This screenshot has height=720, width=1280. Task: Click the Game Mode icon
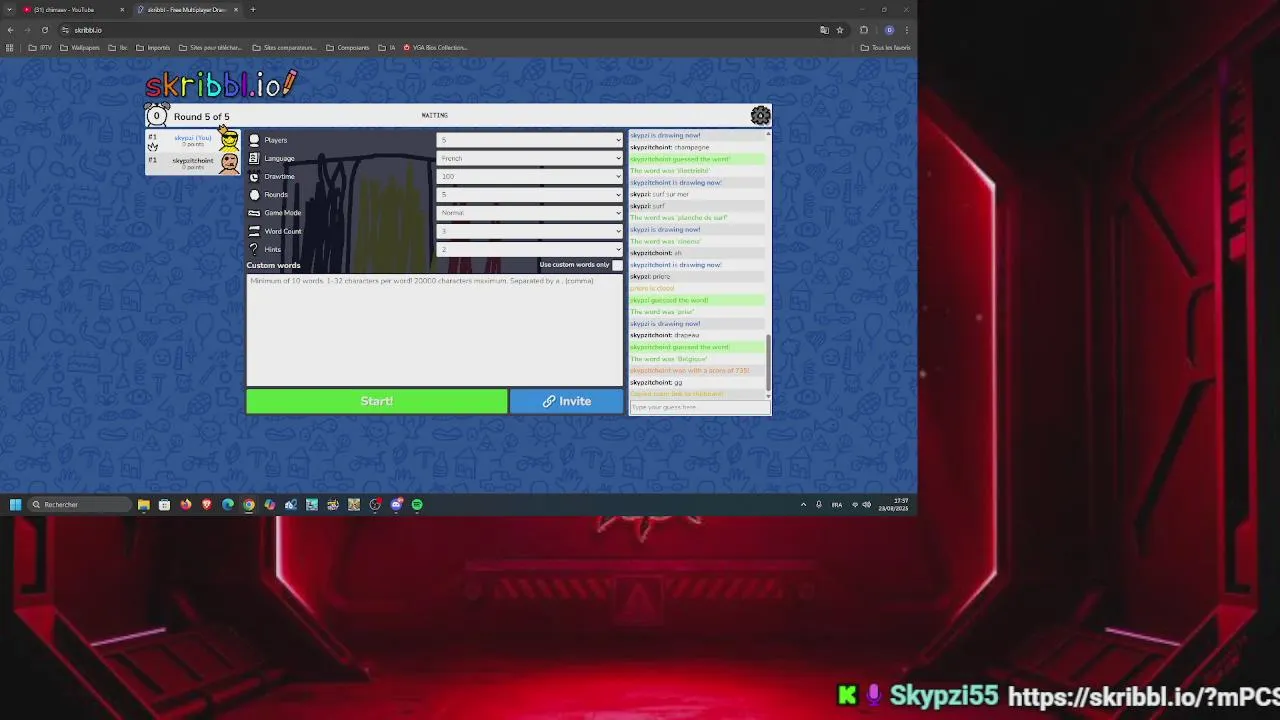tap(254, 213)
